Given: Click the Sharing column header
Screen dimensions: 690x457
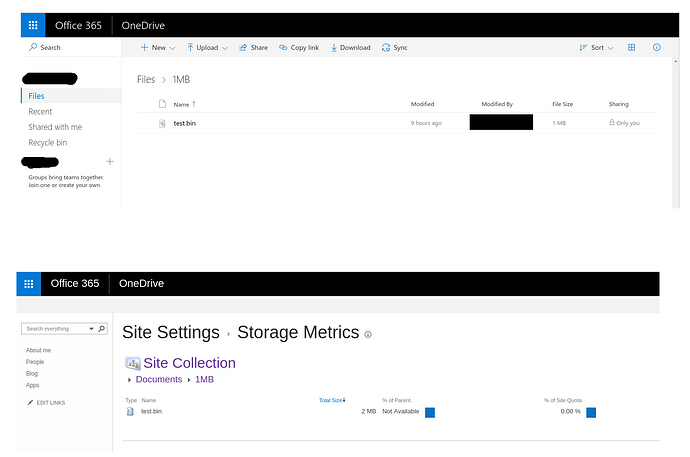Looking at the screenshot, I should tap(619, 104).
